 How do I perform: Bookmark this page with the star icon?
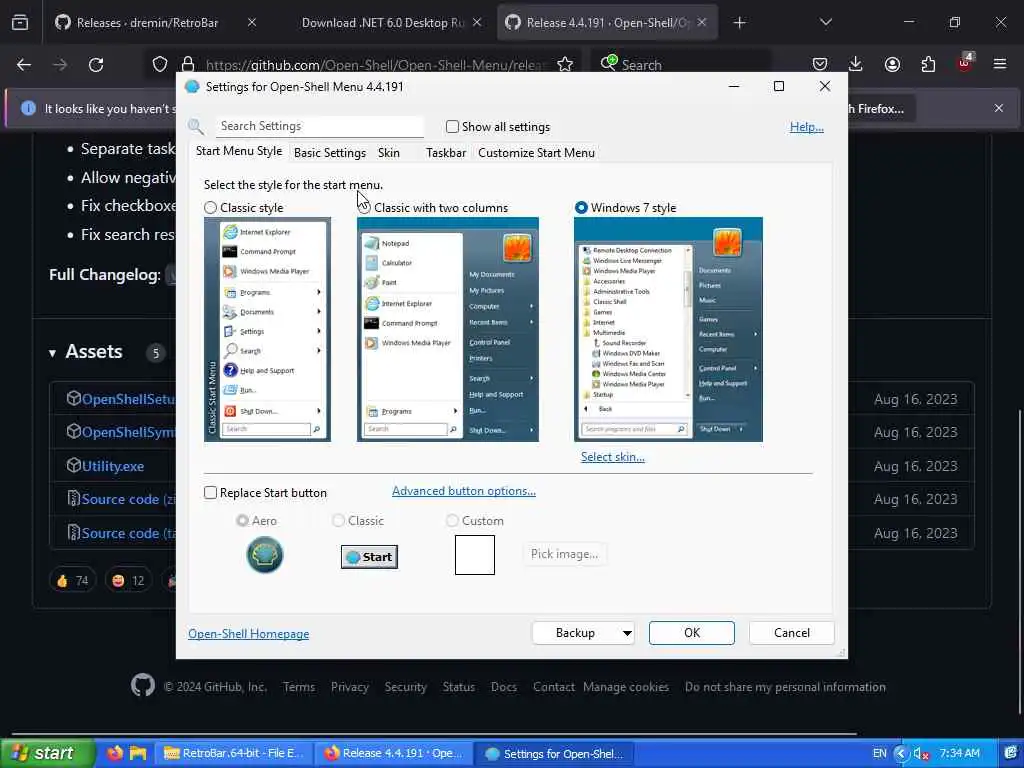click(565, 65)
